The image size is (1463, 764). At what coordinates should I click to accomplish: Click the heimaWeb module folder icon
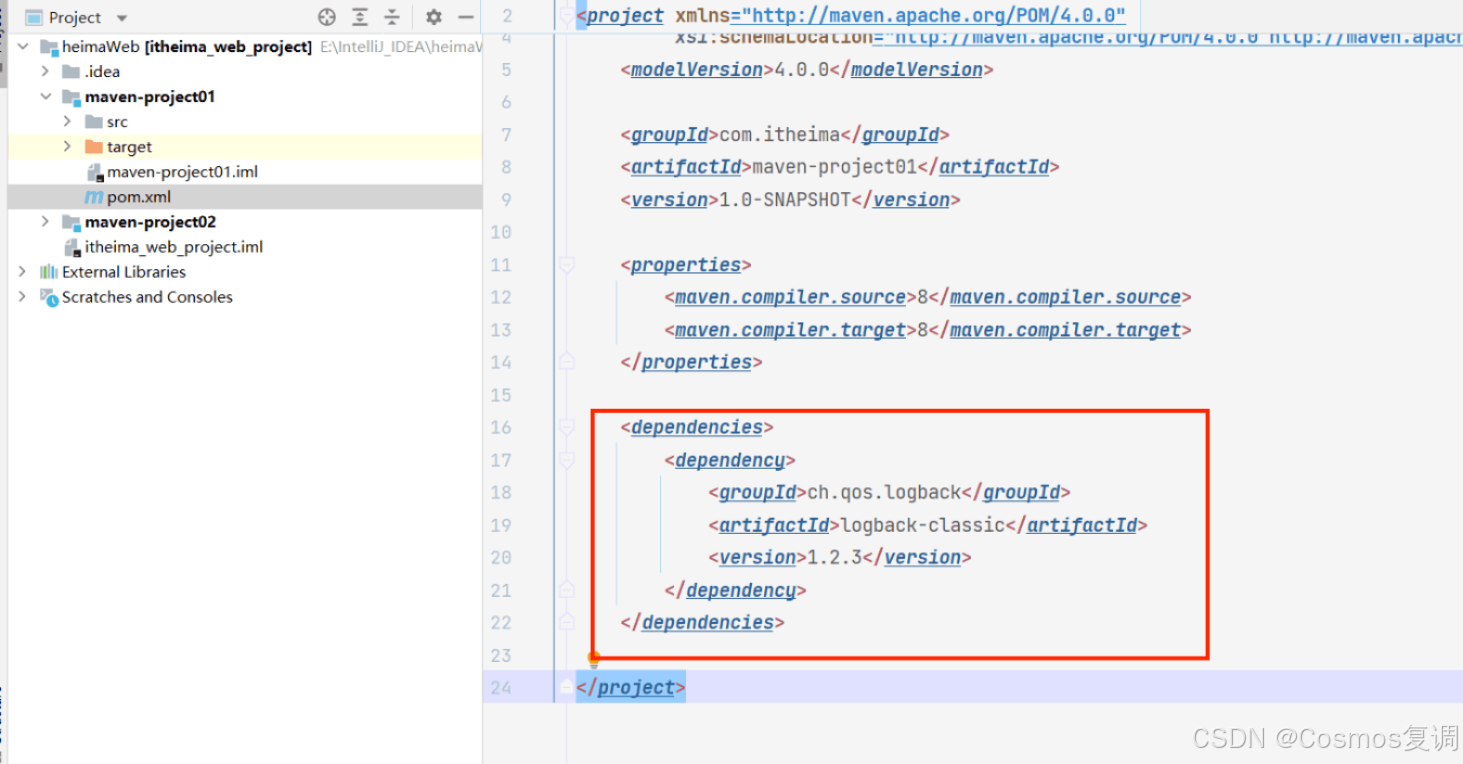(x=49, y=47)
